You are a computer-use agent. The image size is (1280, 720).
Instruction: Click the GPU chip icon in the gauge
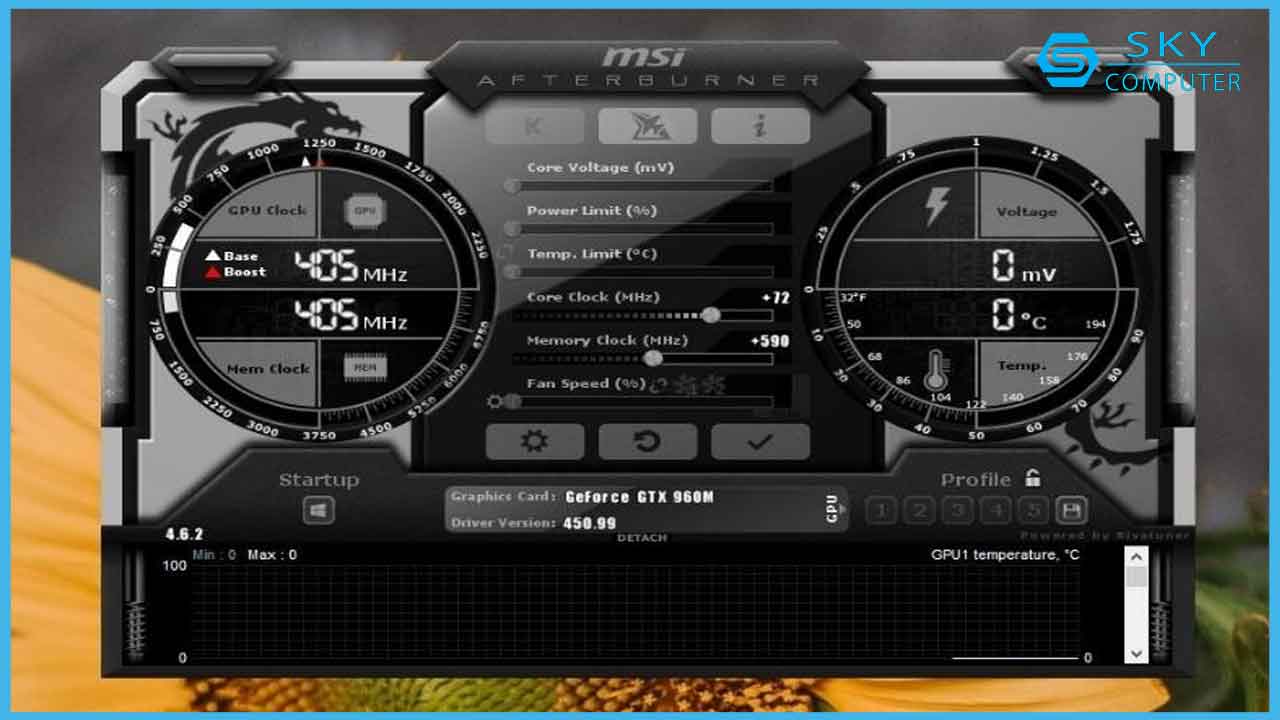click(364, 211)
